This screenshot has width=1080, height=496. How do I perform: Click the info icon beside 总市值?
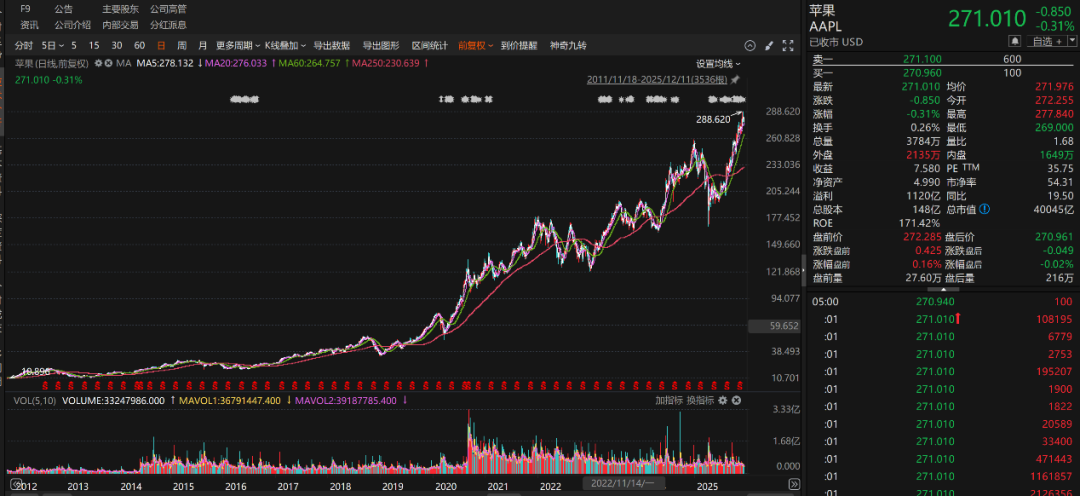pyautogui.click(x=986, y=209)
